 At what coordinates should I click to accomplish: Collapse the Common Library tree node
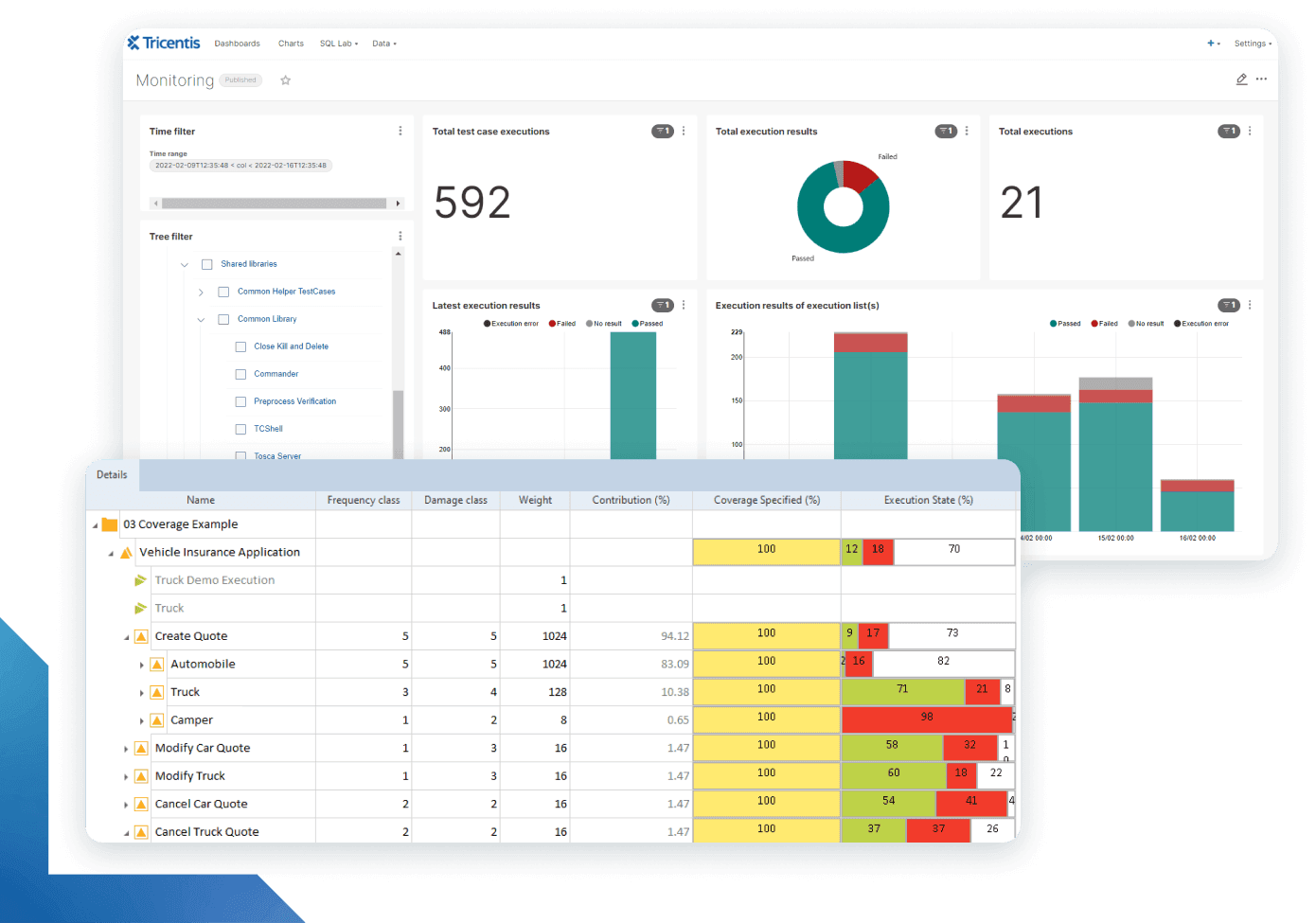point(201,319)
